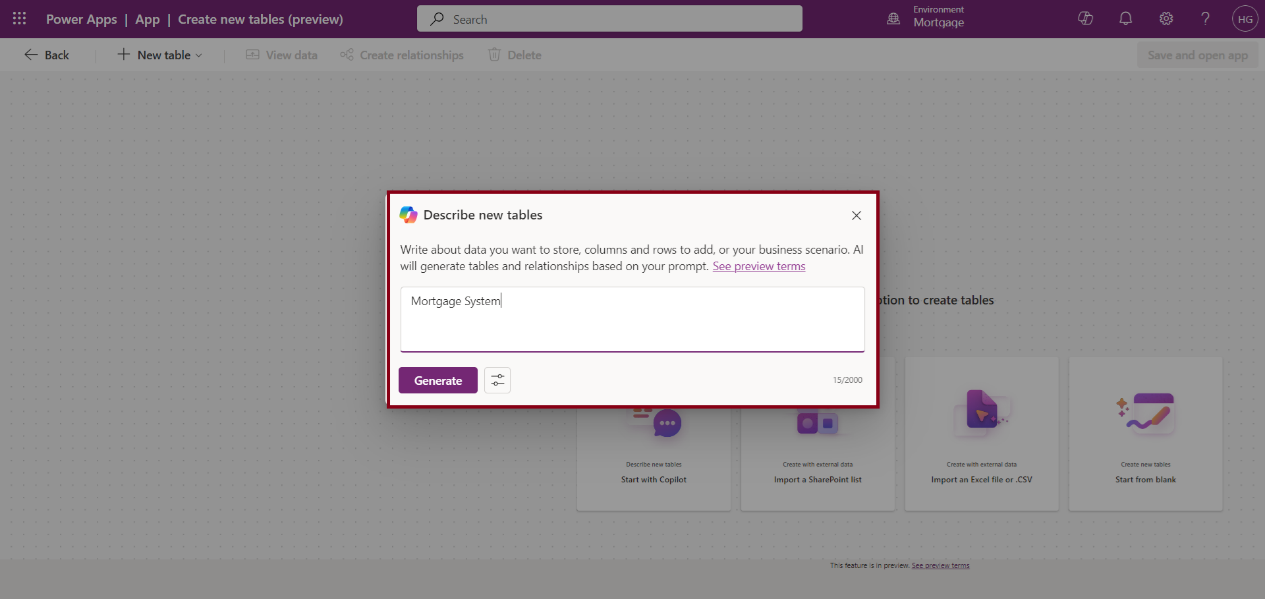Close the Describe new tables dialog
Screen dimensions: 1265x599
click(856, 215)
